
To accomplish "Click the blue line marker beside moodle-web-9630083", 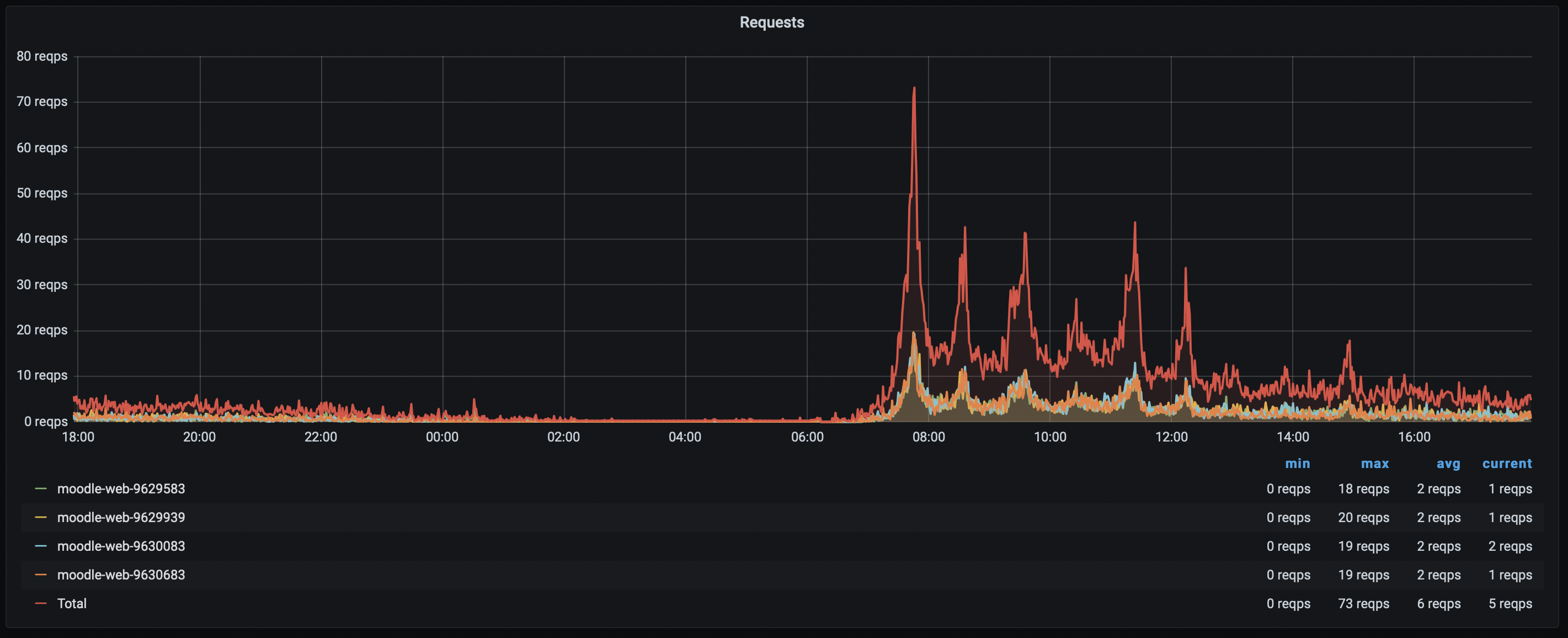I will click(40, 546).
